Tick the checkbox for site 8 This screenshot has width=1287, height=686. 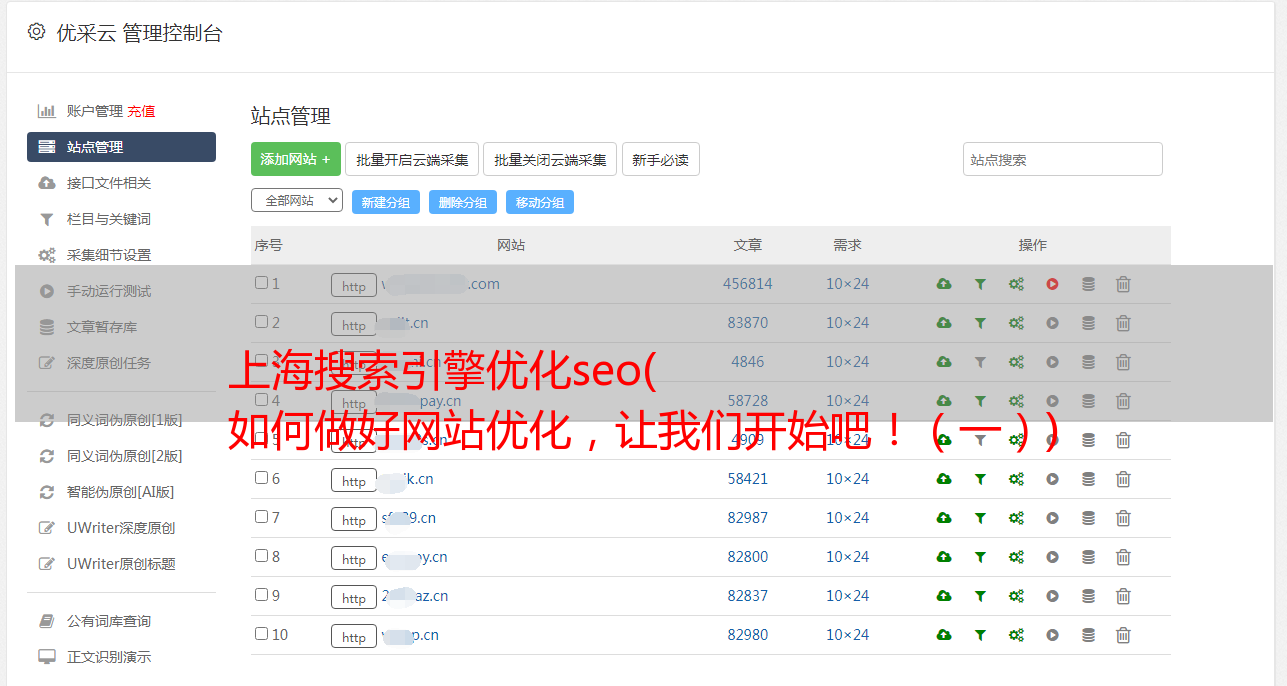[x=261, y=556]
